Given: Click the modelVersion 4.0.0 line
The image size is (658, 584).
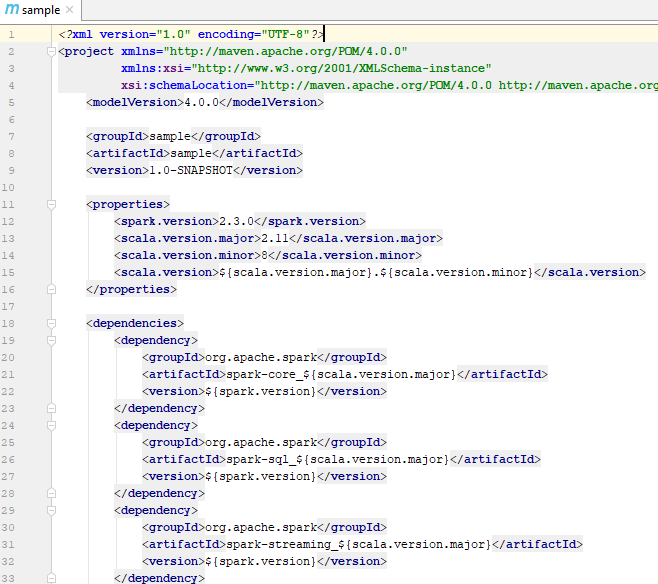Looking at the screenshot, I should (205, 102).
